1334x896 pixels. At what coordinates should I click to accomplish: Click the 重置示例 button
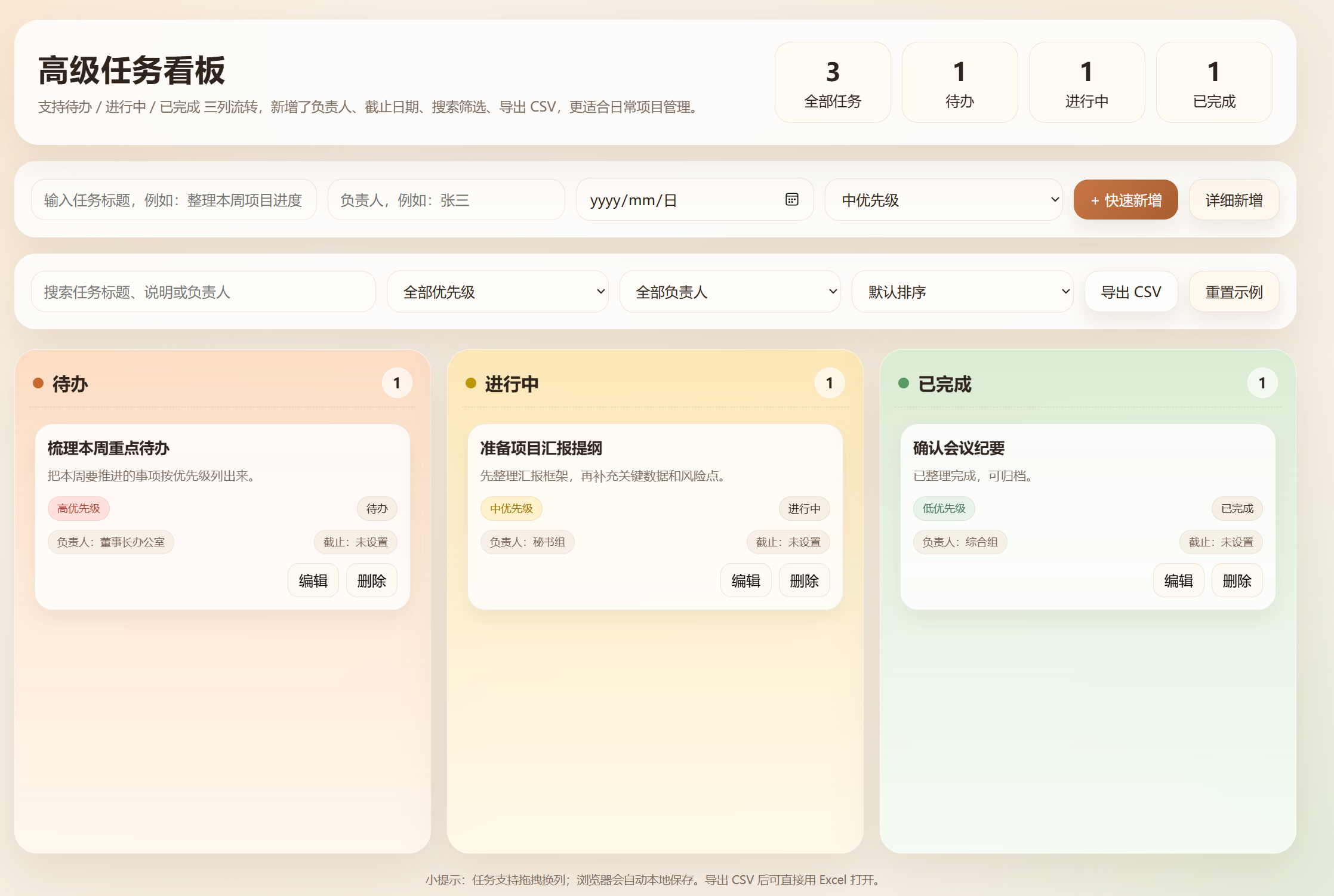click(1233, 292)
